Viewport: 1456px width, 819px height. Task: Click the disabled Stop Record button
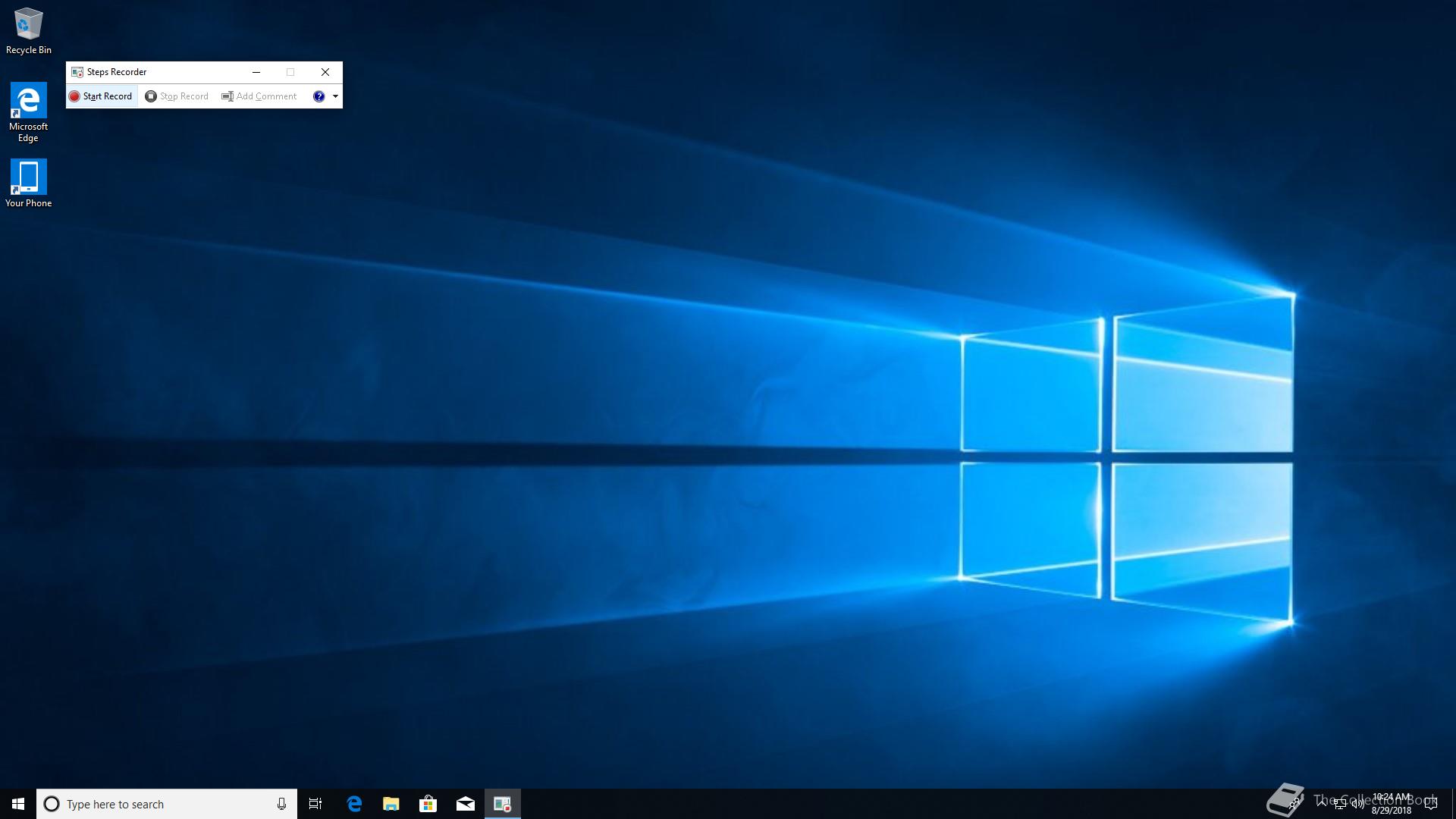(177, 96)
